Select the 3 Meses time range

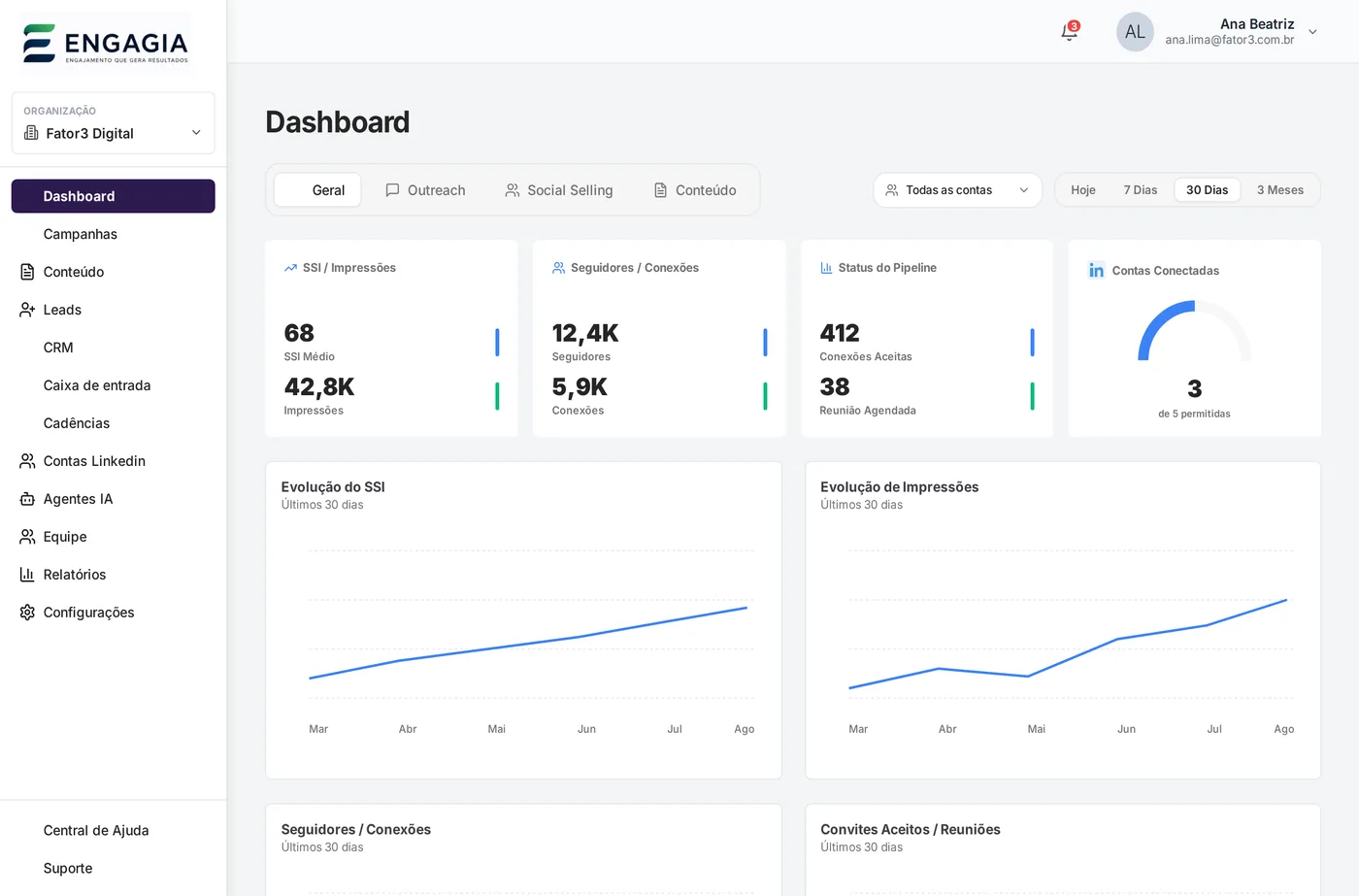[x=1280, y=190]
